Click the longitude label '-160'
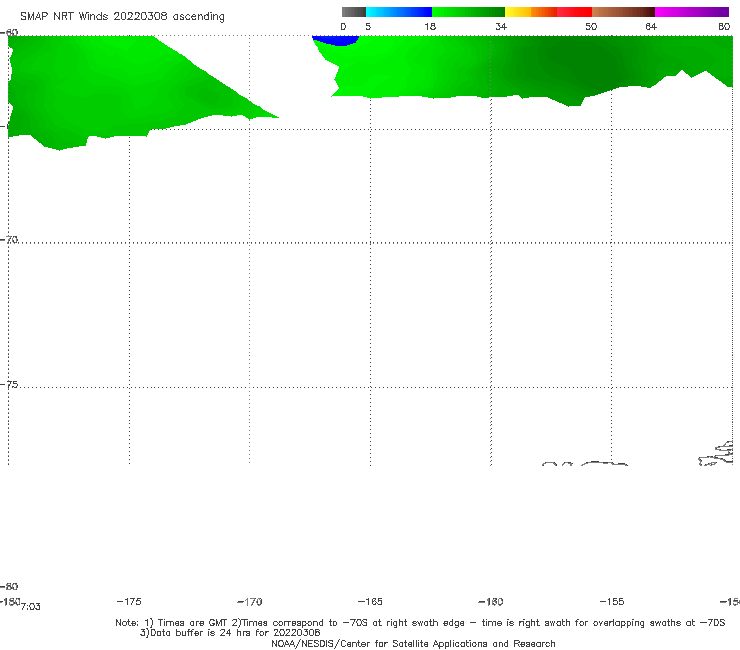Screen dimensions: 740x650 491,601
